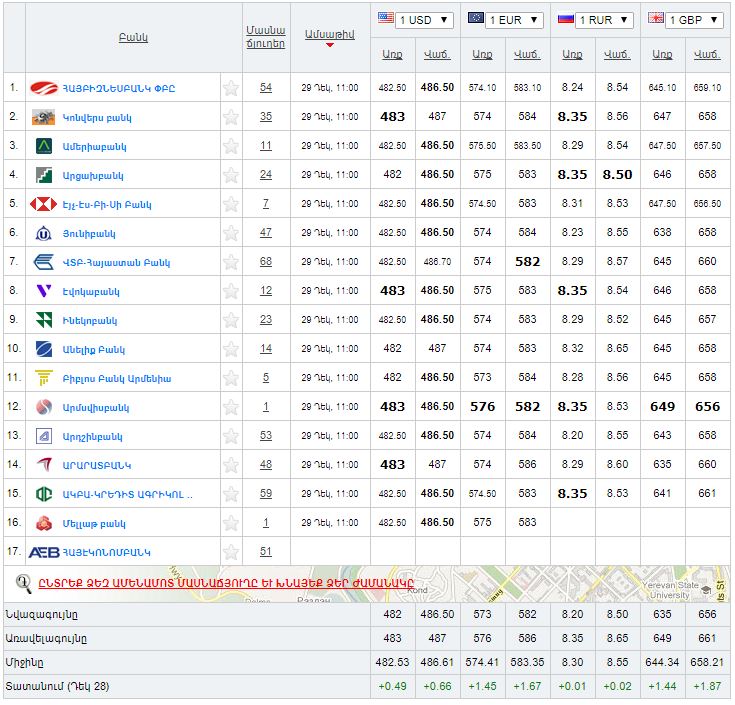
Task: Open branch count 54 link
Action: point(266,88)
